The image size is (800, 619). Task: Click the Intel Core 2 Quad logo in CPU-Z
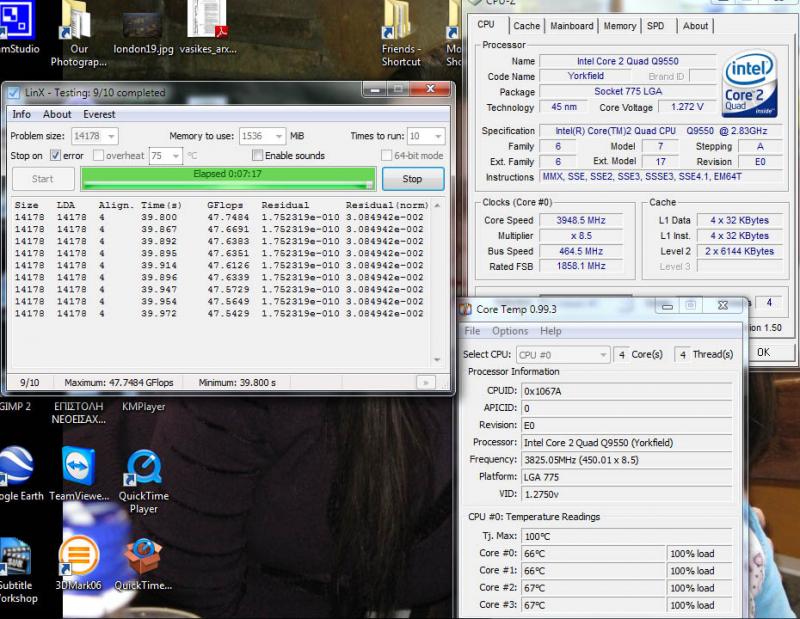point(749,84)
